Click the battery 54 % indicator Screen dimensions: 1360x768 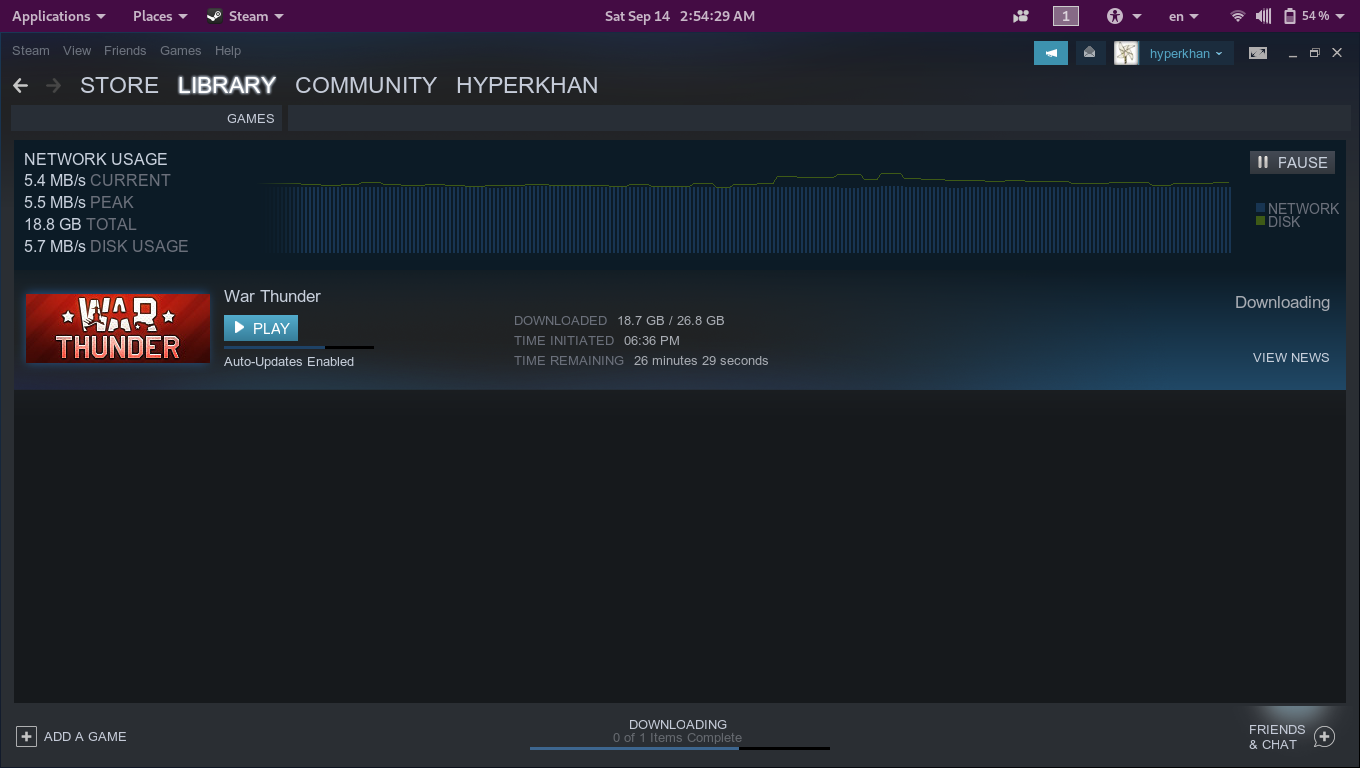pyautogui.click(x=1307, y=16)
